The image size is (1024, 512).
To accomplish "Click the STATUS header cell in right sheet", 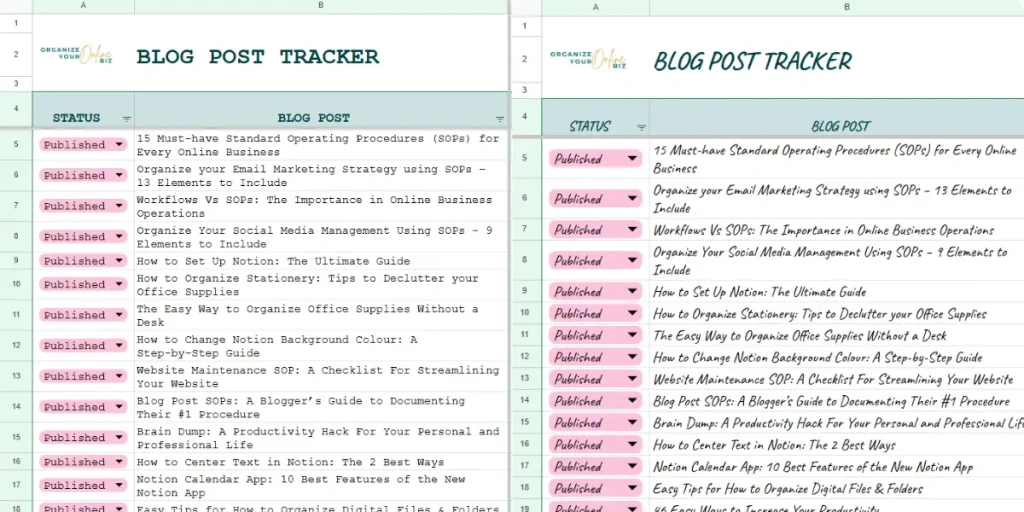I will point(596,118).
